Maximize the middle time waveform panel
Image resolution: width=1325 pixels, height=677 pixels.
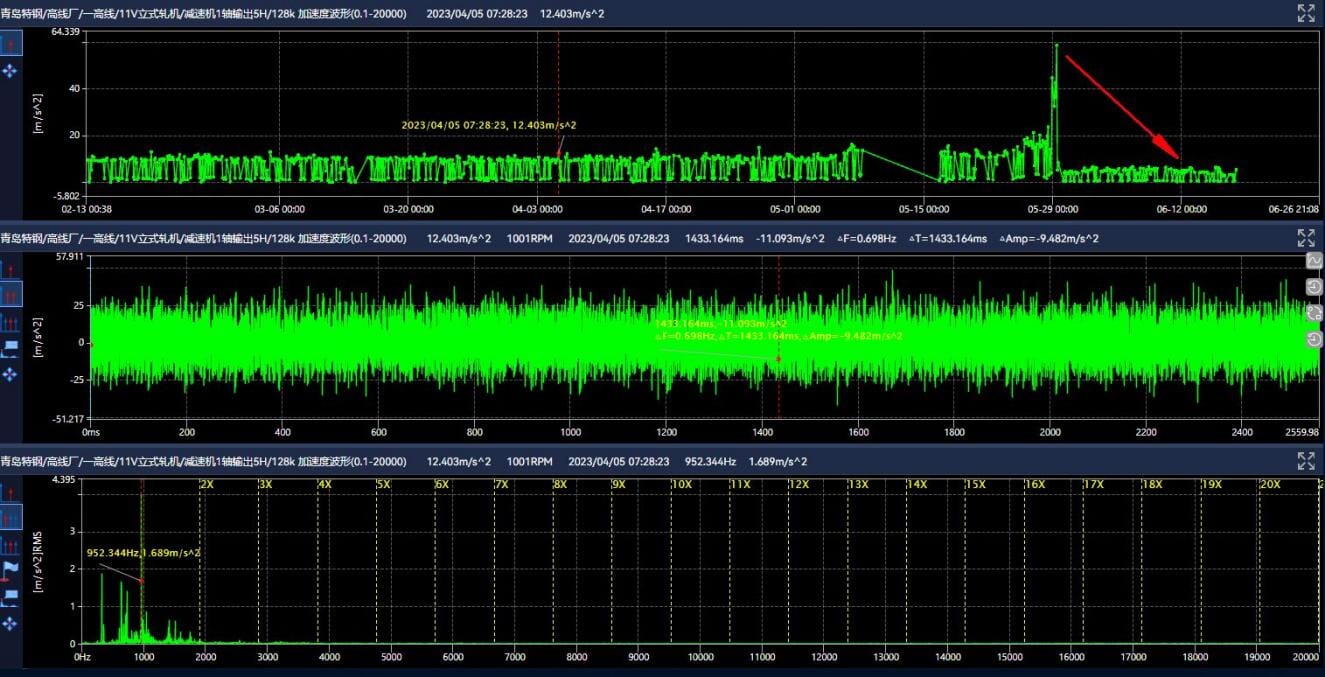tap(1306, 238)
